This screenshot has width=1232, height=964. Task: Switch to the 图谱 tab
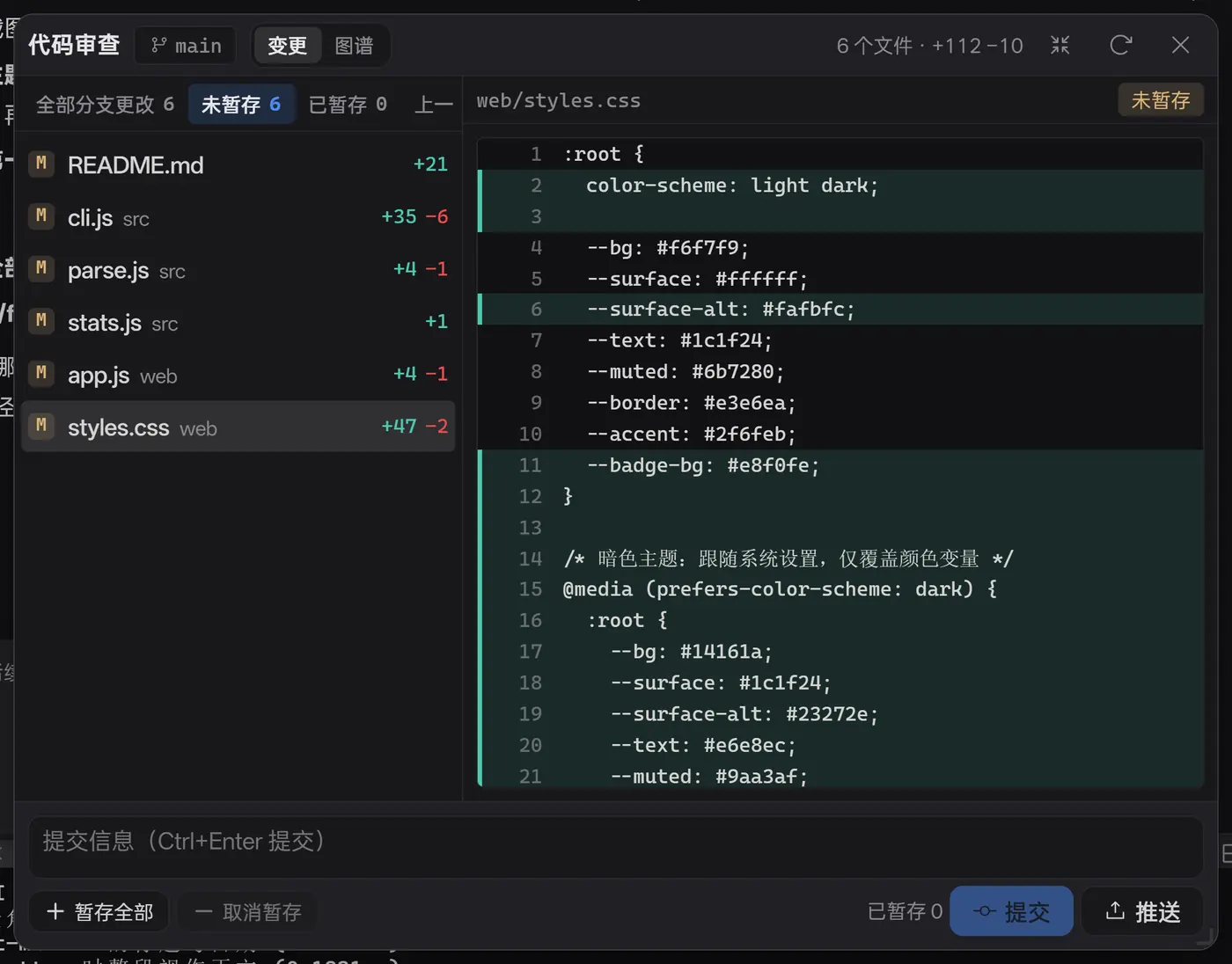tap(355, 45)
